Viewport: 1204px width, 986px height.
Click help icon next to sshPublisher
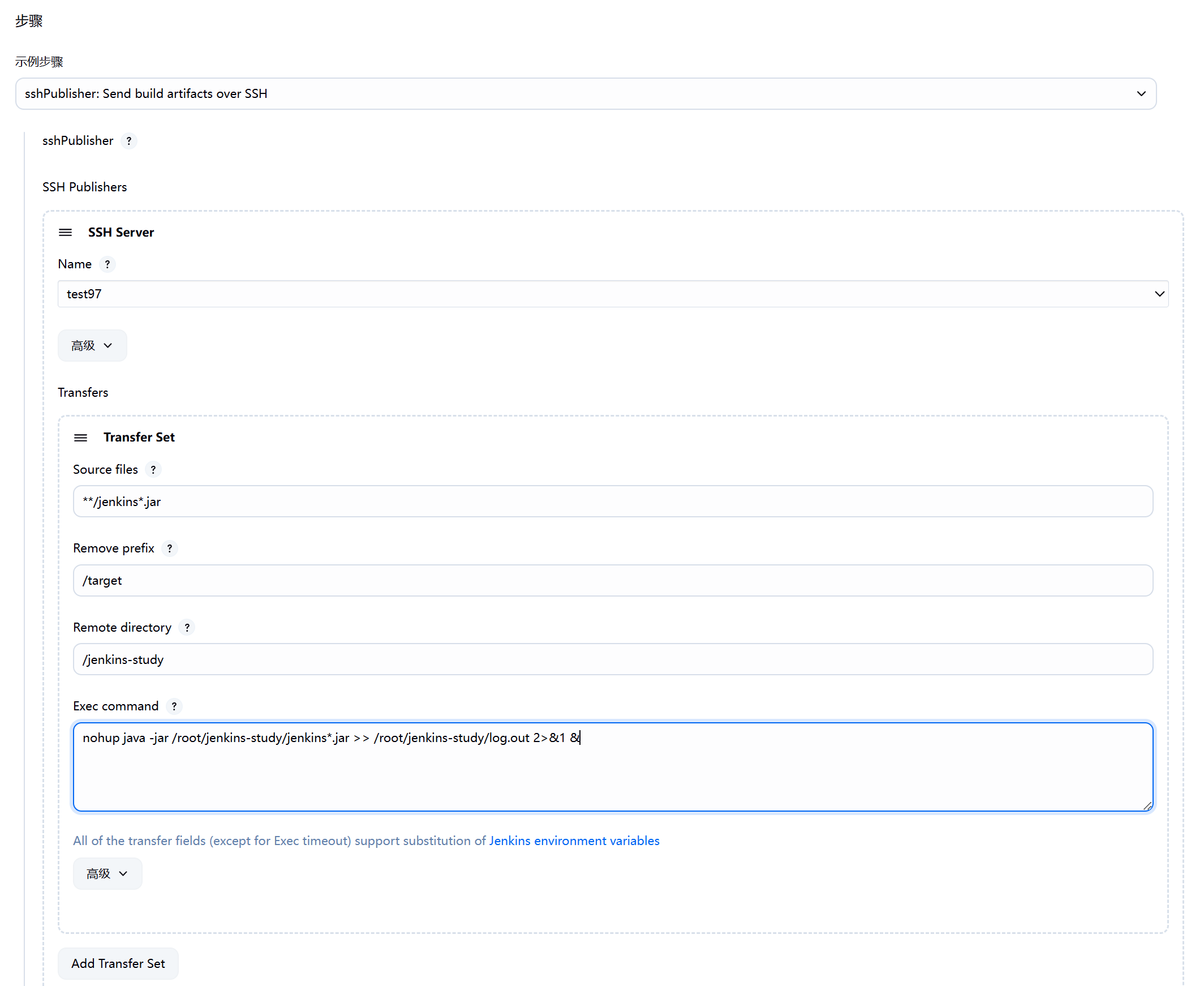point(129,141)
